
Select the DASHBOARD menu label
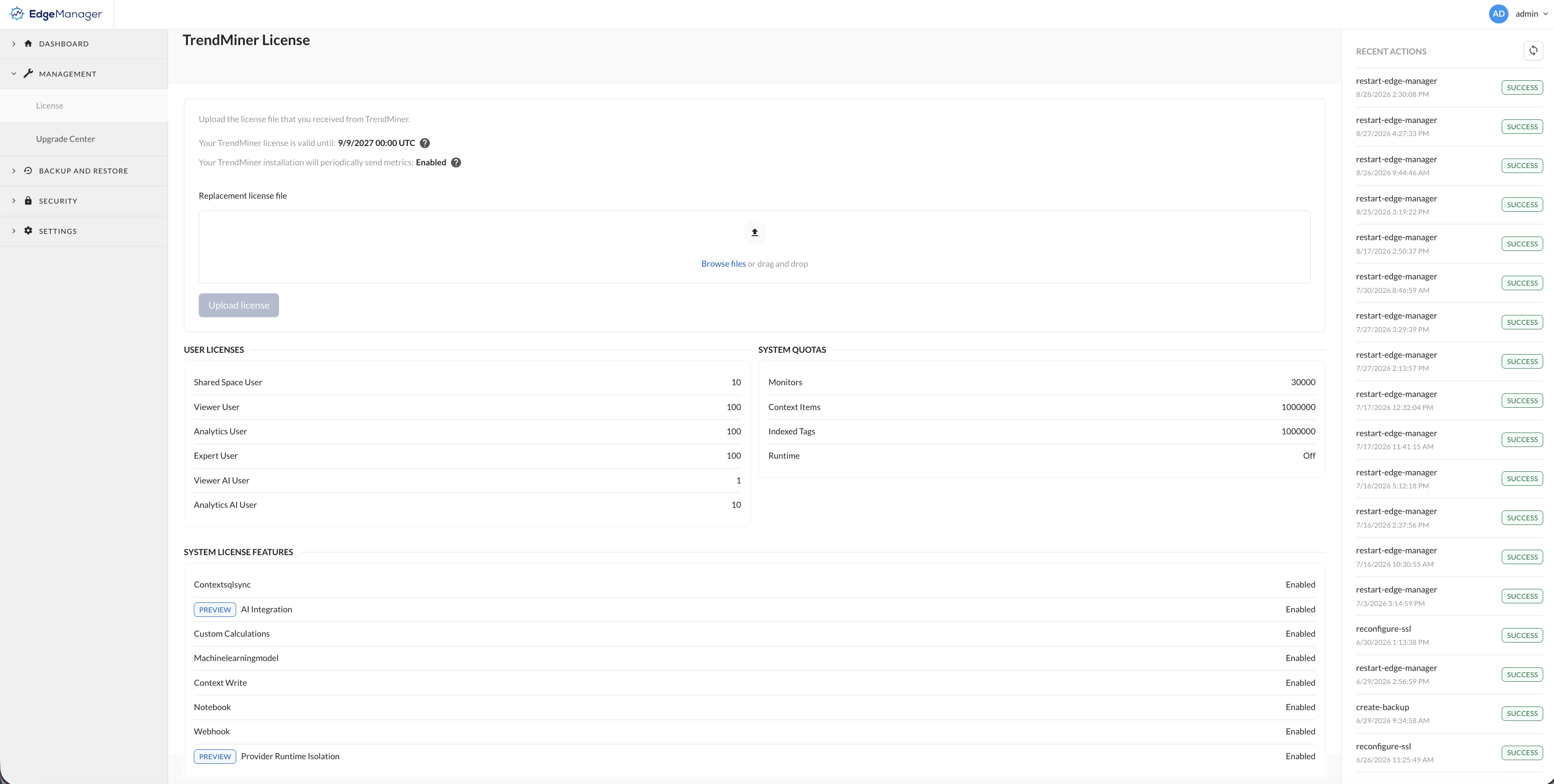[64, 43]
